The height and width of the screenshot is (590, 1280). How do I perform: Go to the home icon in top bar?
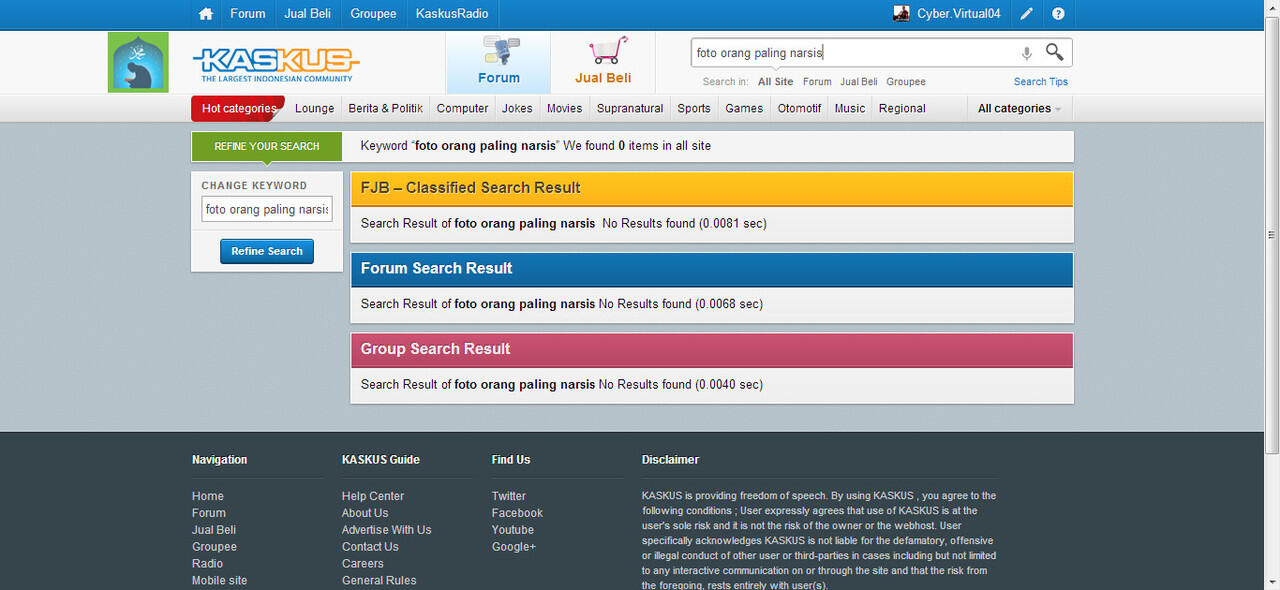(x=206, y=14)
